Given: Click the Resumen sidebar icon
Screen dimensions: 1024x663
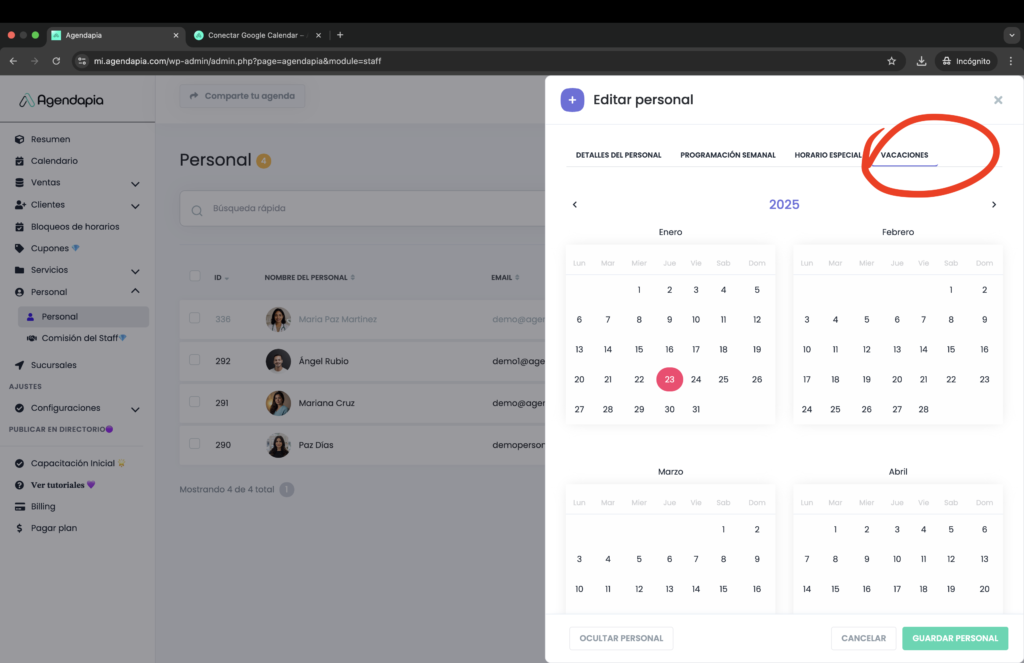Looking at the screenshot, I should tap(20, 139).
